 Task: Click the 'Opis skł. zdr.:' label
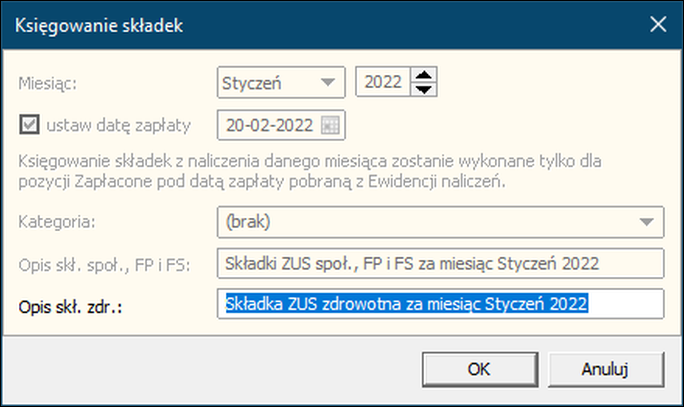pyautogui.click(x=70, y=307)
